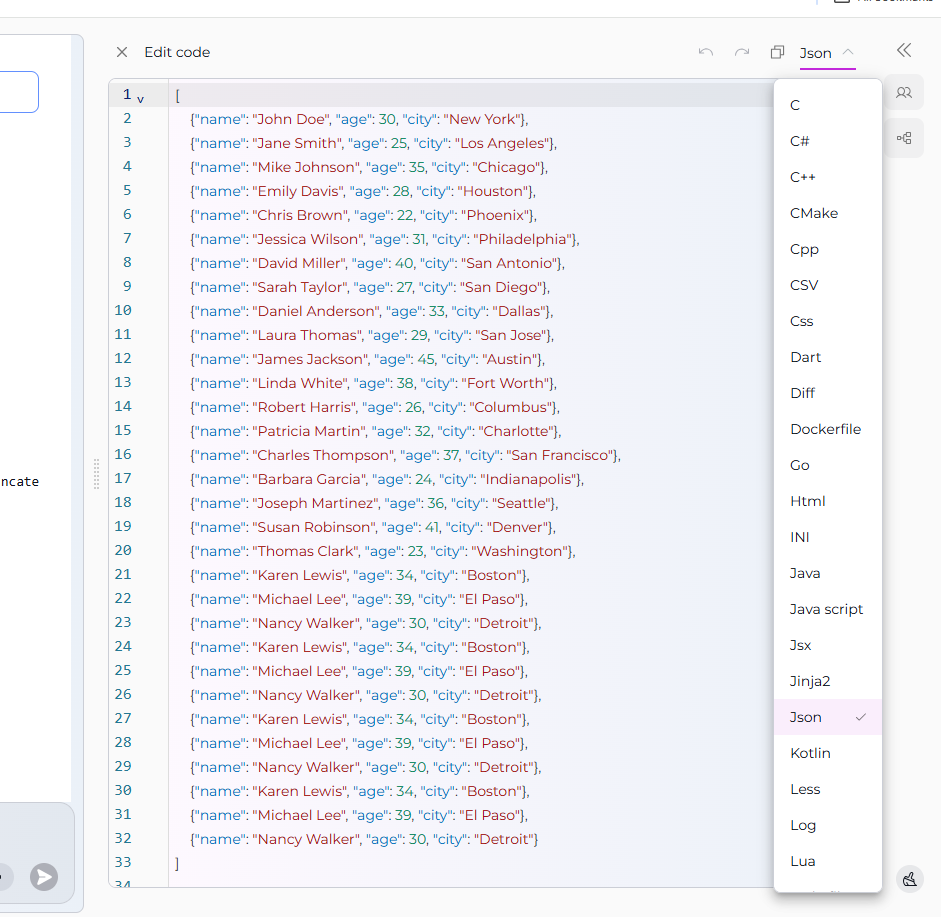Image resolution: width=941 pixels, height=917 pixels.
Task: Open the users group icon panel
Action: [x=904, y=93]
